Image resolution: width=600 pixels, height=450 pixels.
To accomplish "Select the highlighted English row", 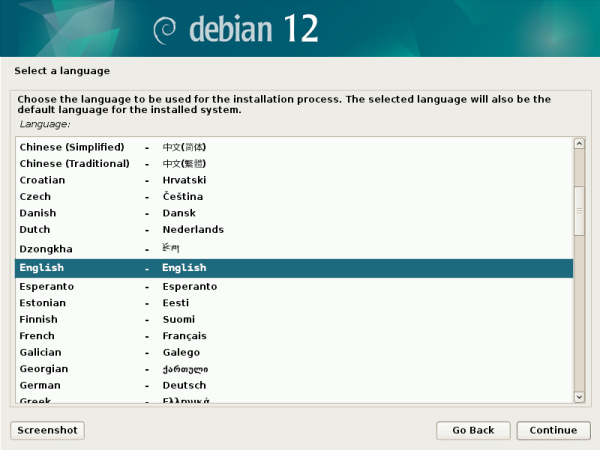I will (294, 268).
